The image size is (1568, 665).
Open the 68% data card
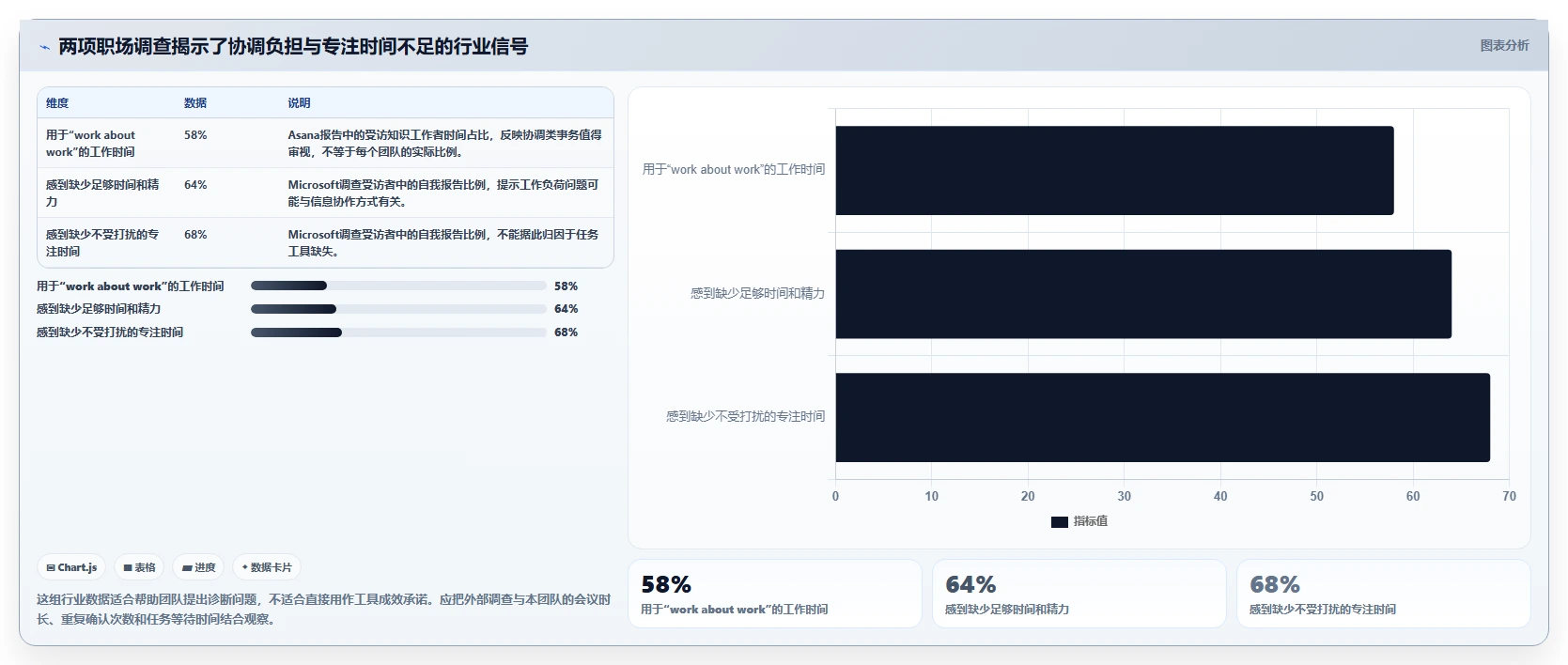(x=1384, y=594)
